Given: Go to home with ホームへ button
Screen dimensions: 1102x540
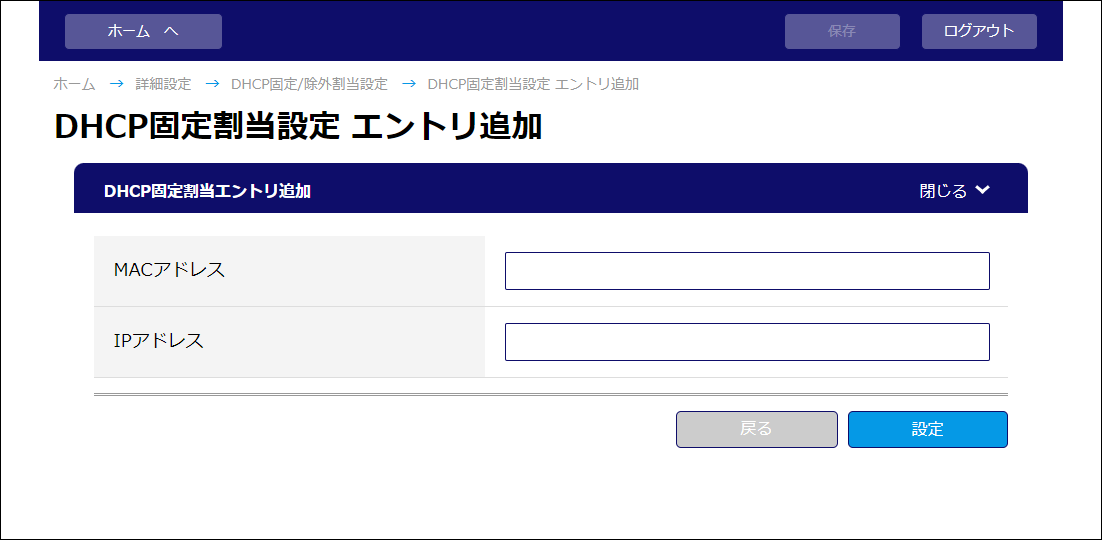Looking at the screenshot, I should [x=143, y=32].
